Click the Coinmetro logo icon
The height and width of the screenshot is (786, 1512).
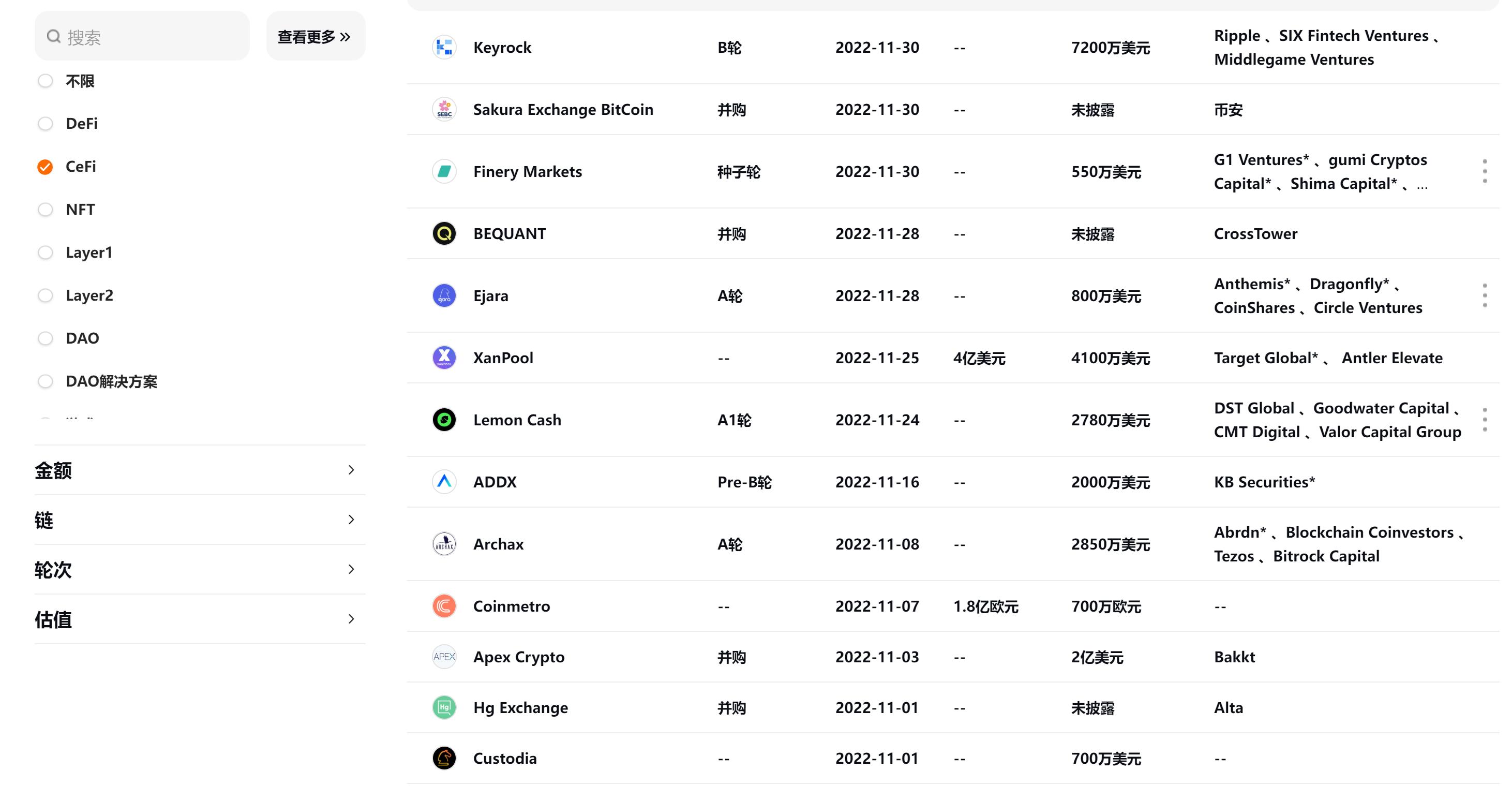[x=444, y=606]
